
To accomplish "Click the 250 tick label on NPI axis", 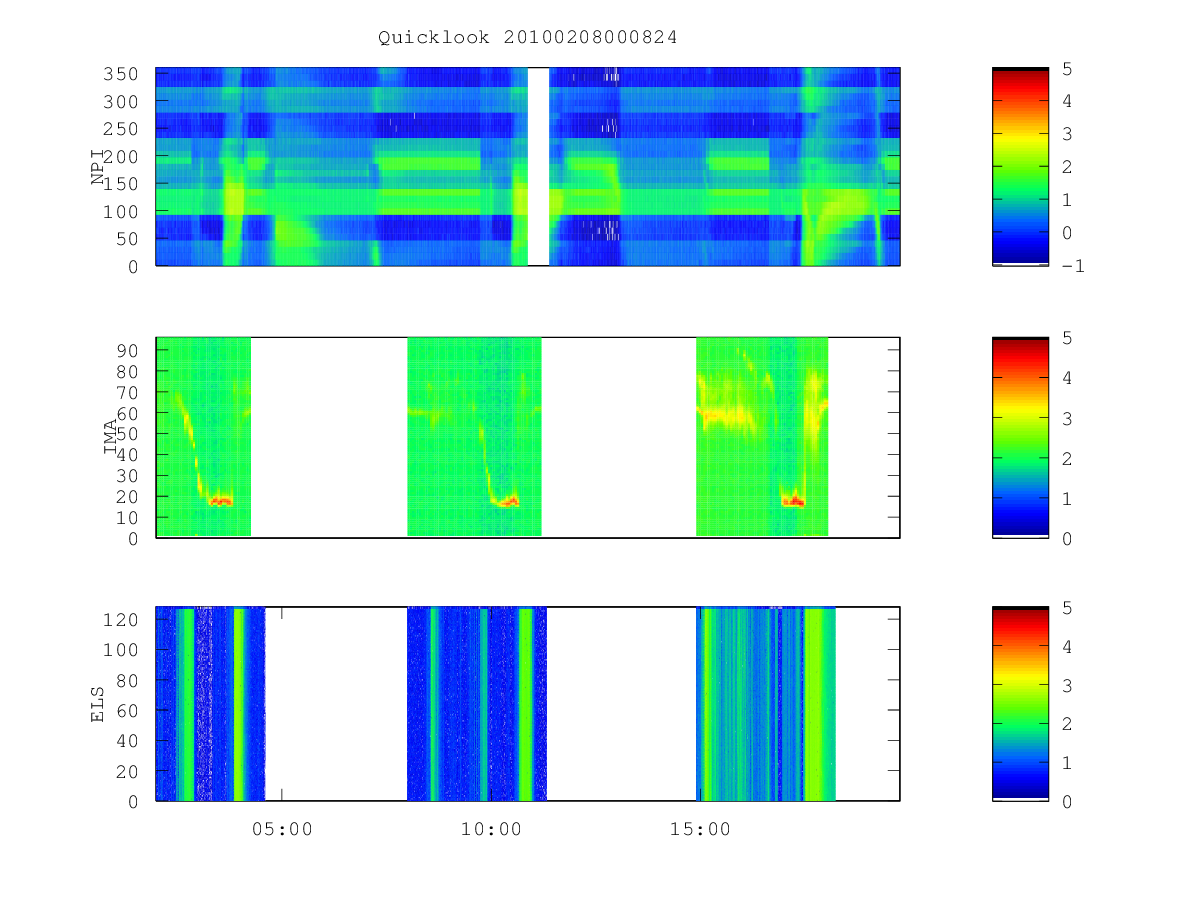I will [123, 129].
